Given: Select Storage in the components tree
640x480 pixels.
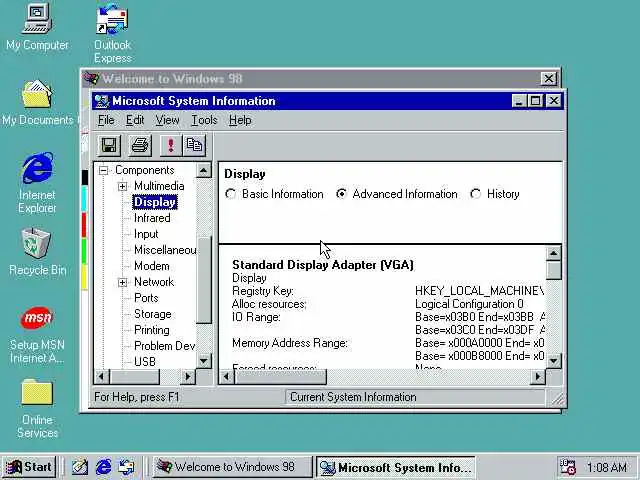Looking at the screenshot, I should pyautogui.click(x=153, y=314).
